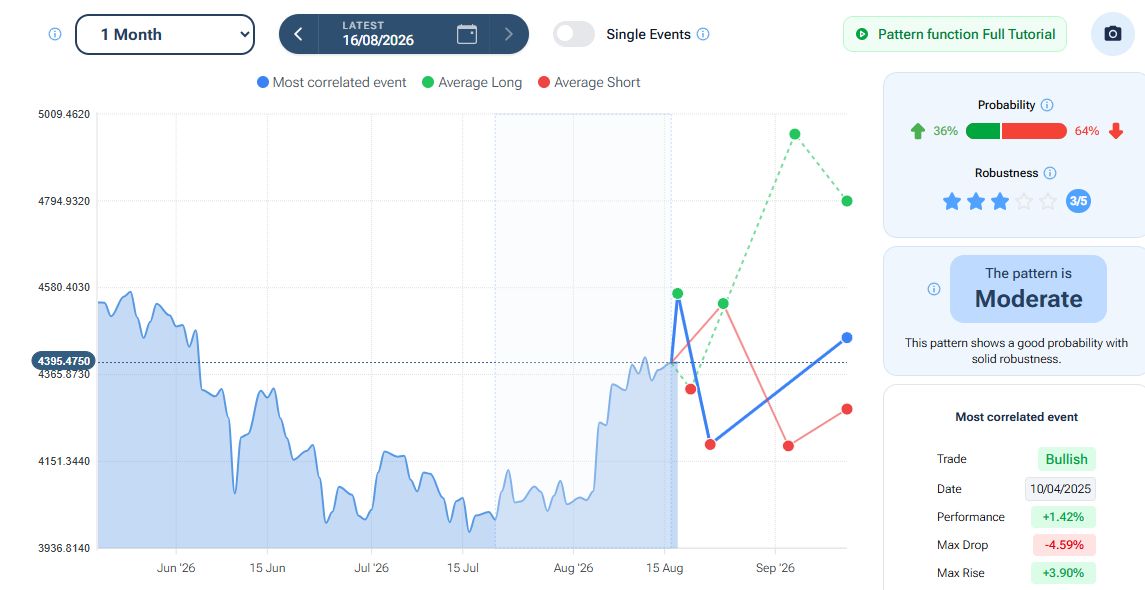Enable the Single Events toggle
The width and height of the screenshot is (1145, 590).
coord(574,34)
